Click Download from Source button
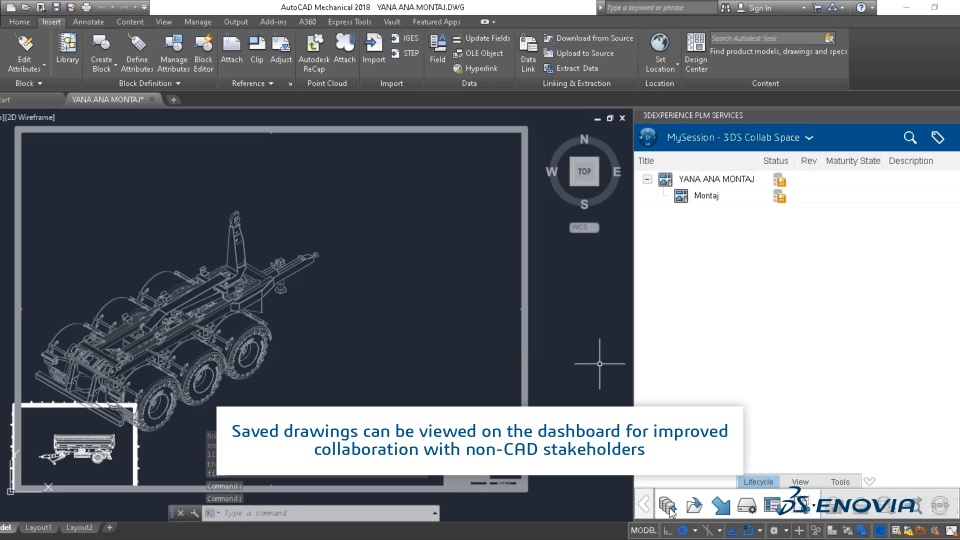Image resolution: width=960 pixels, height=540 pixels. click(588, 38)
